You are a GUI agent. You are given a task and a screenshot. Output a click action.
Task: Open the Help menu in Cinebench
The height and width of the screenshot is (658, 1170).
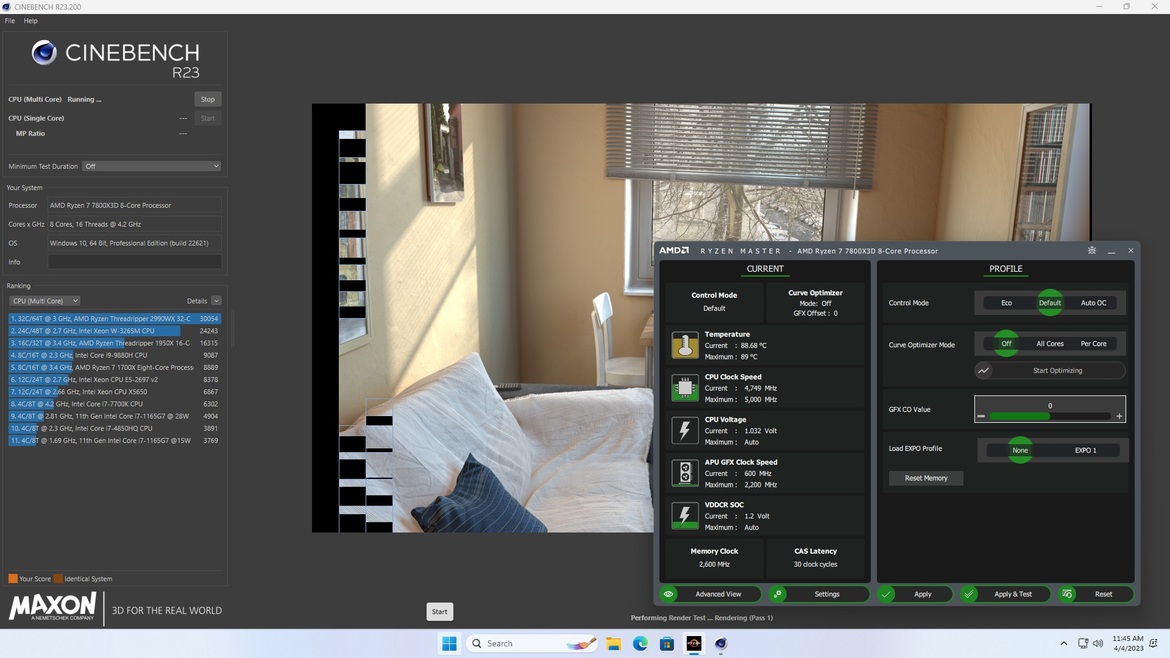click(31, 21)
